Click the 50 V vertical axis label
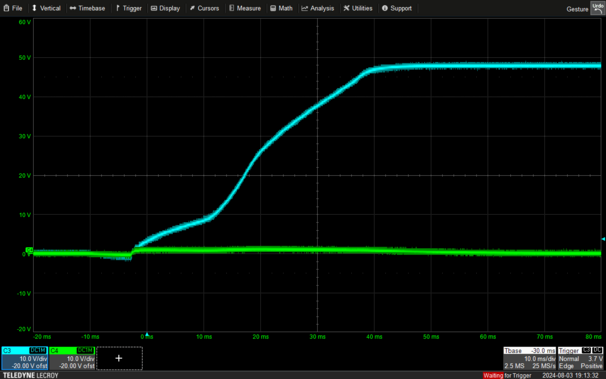Image resolution: width=606 pixels, height=379 pixels. [x=25, y=58]
